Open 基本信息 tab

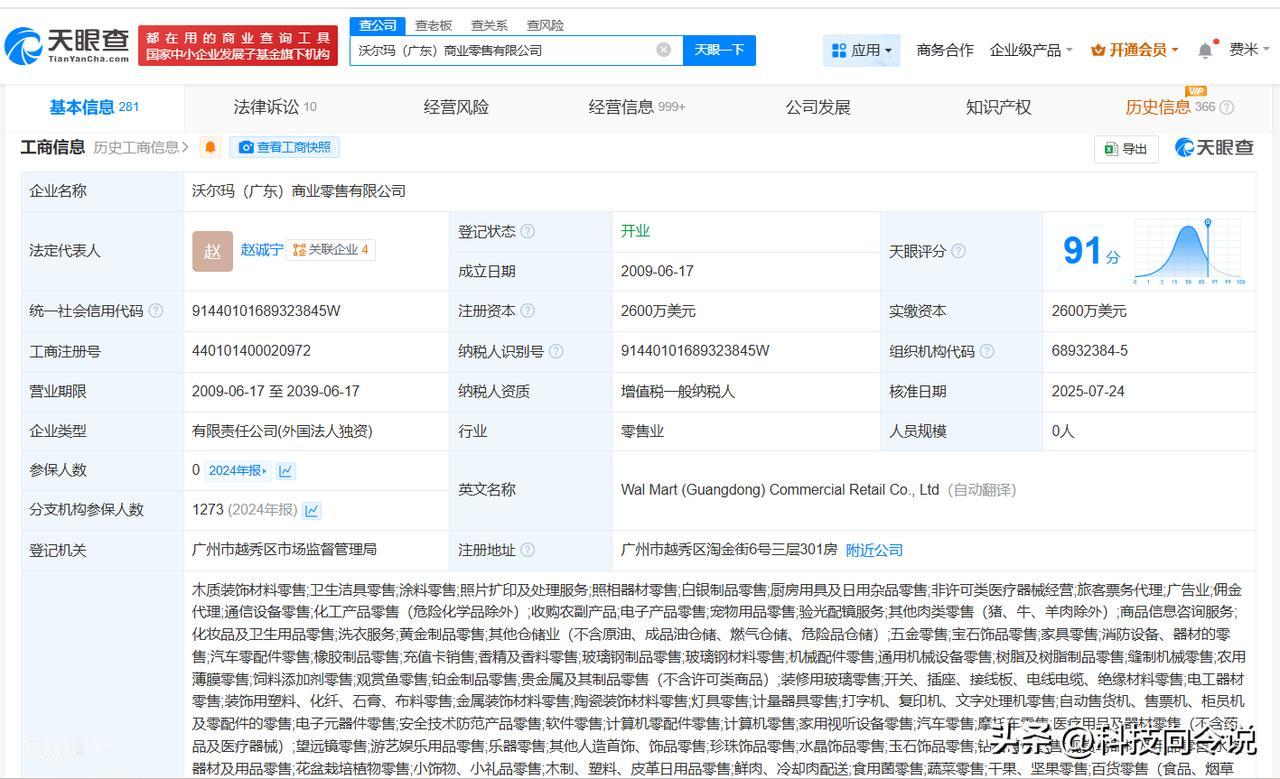(x=94, y=107)
